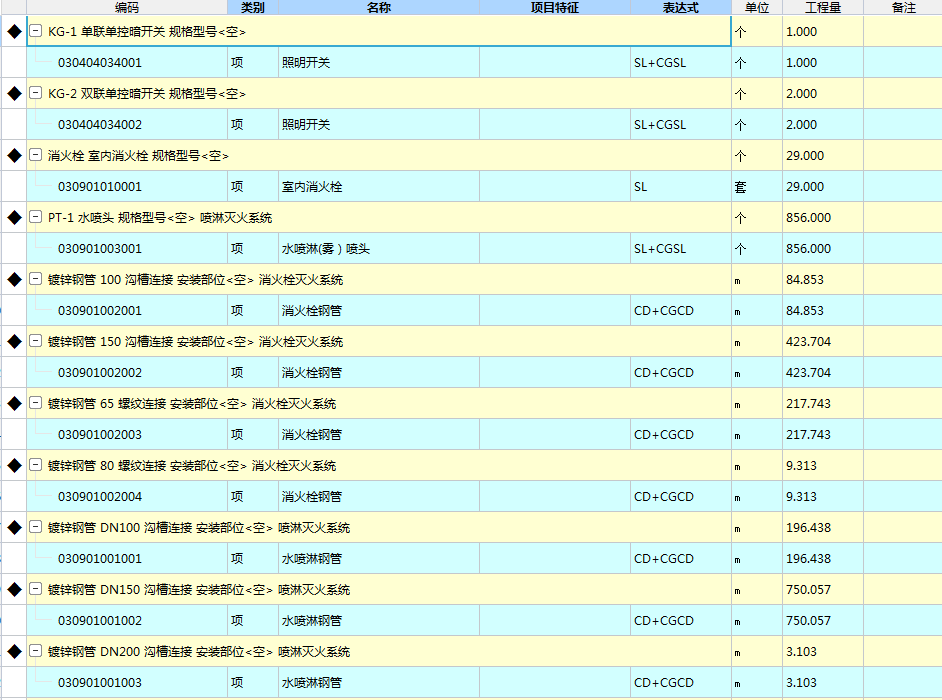Collapse the 镀锌钢管 150 沟槽连接 group
942x700 pixels.
point(36,342)
